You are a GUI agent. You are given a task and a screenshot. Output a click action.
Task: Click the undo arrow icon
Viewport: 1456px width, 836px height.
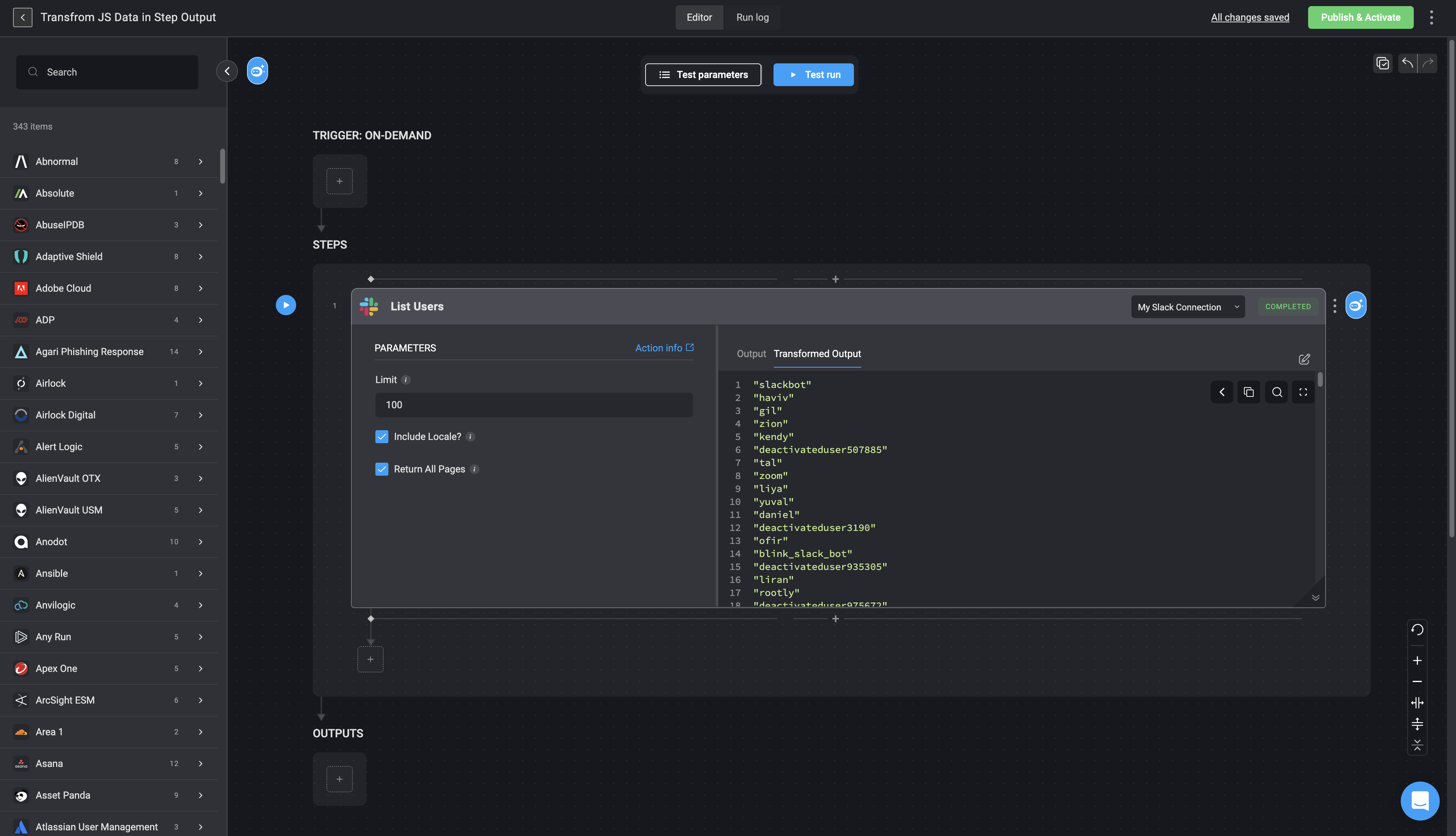[1406, 63]
